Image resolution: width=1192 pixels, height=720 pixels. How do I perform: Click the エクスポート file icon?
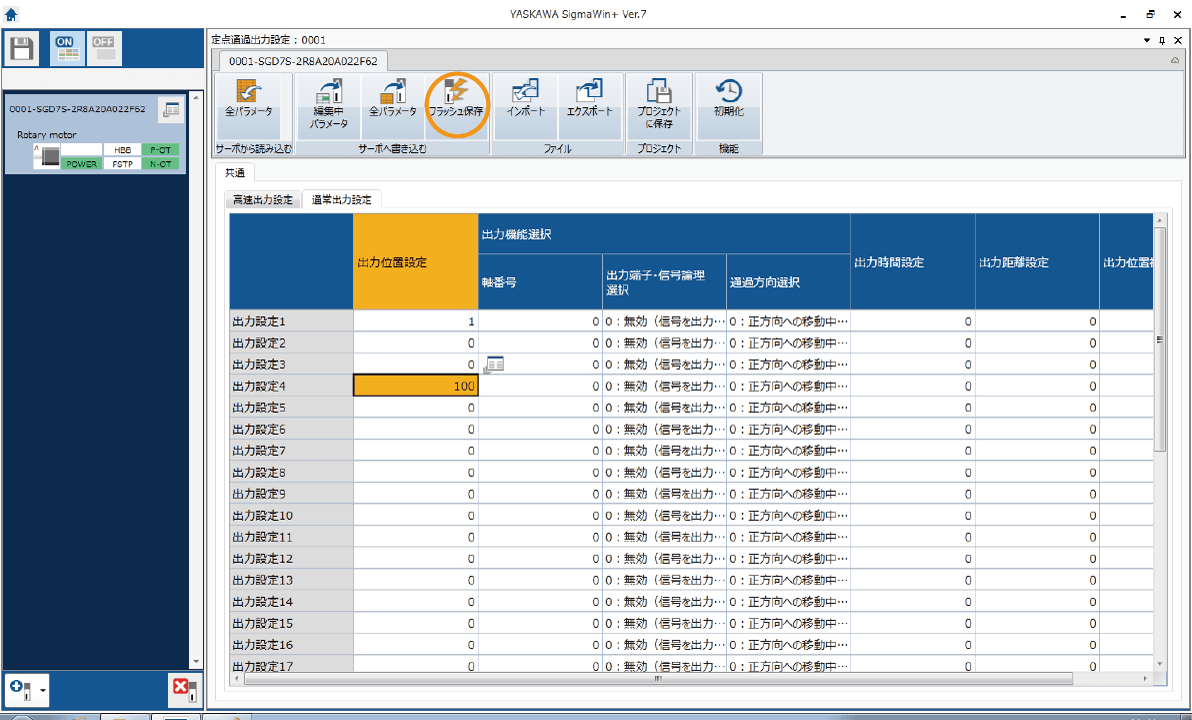point(589,97)
